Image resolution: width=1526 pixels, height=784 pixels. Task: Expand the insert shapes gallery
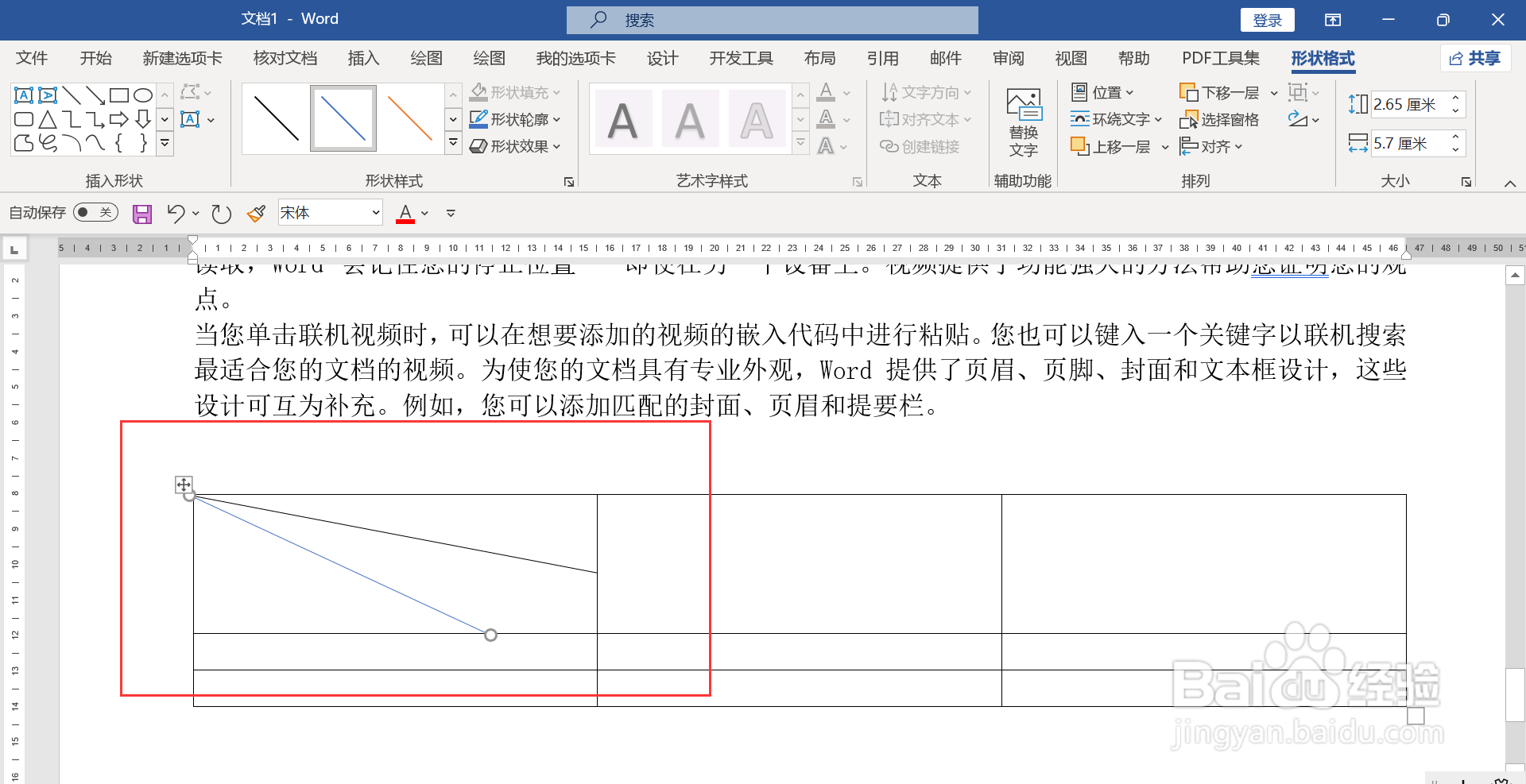coord(165,143)
